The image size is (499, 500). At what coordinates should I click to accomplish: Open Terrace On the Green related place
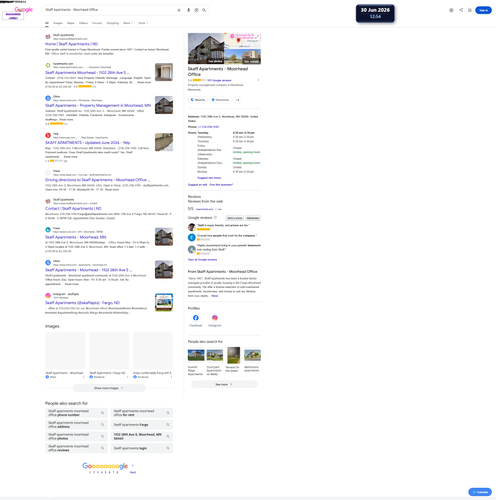tap(233, 360)
